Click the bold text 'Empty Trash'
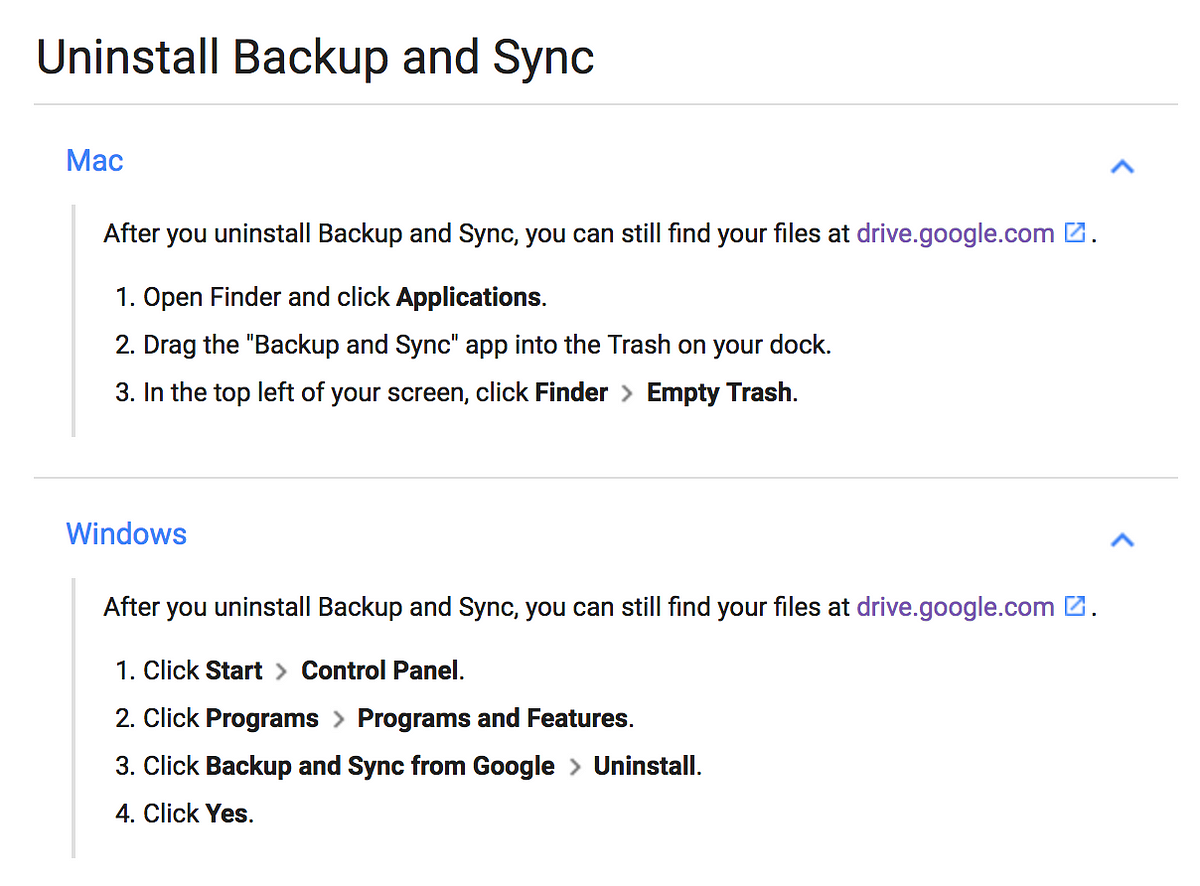Image resolution: width=1200 pixels, height=886 pixels. click(x=720, y=393)
